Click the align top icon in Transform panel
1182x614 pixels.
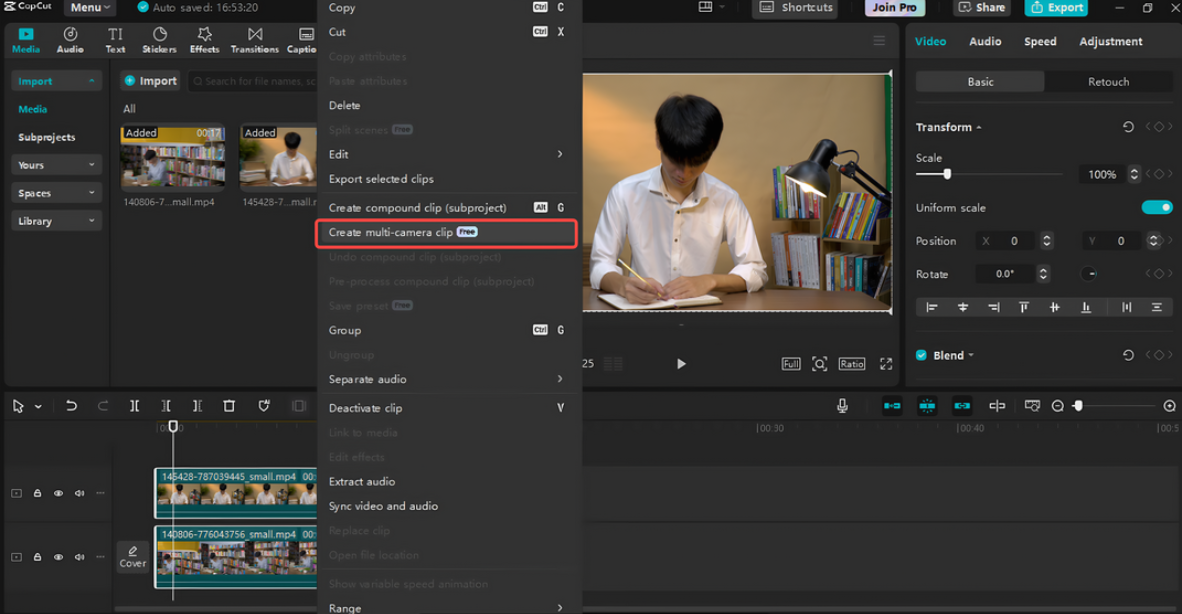pos(1024,307)
